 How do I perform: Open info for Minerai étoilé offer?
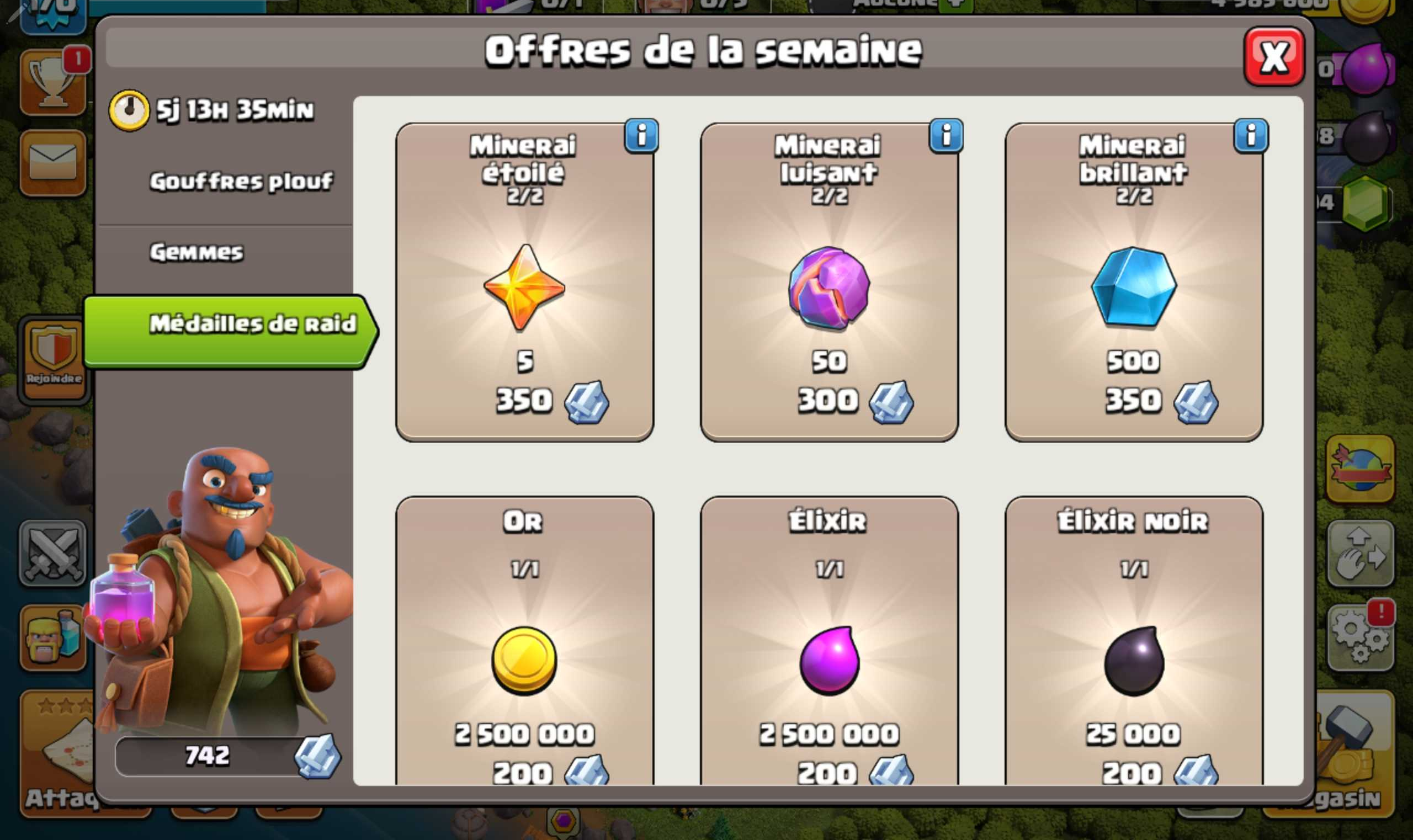point(641,136)
